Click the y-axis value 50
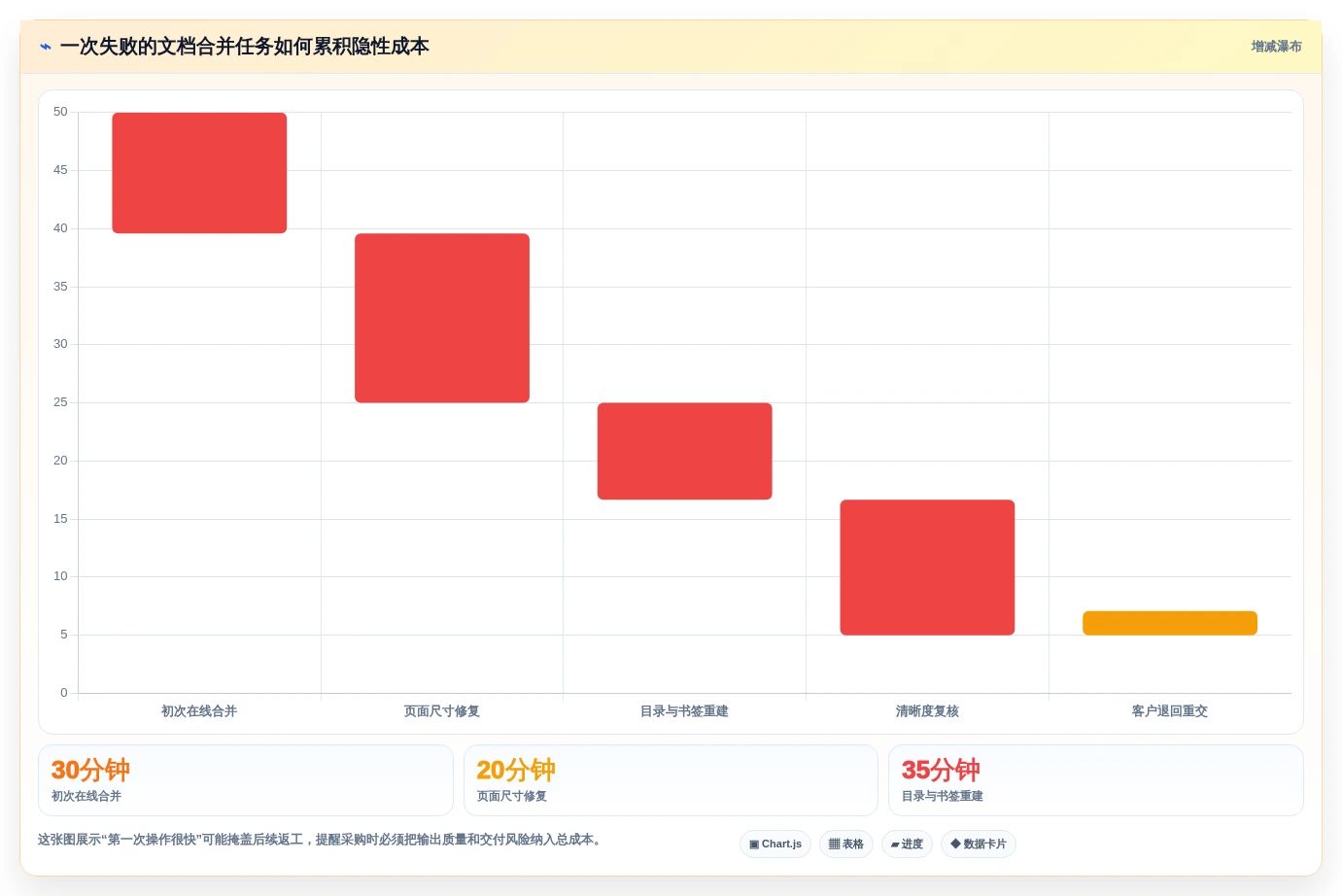The height and width of the screenshot is (896, 1342). (60, 112)
